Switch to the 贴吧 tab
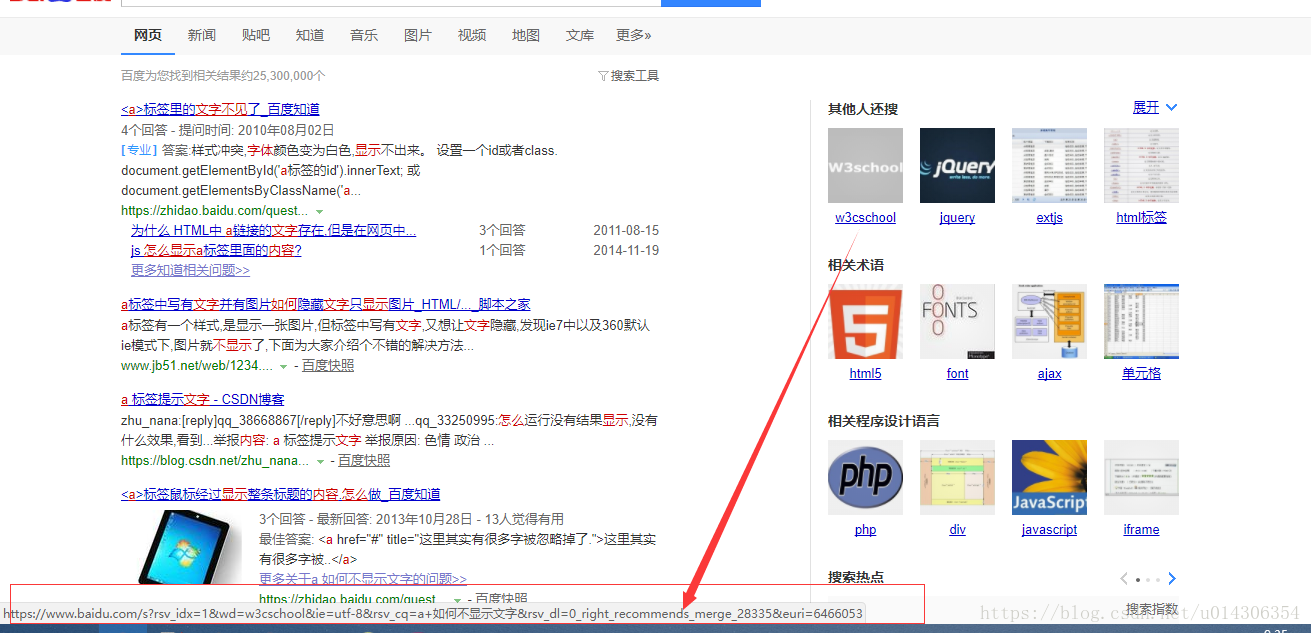This screenshot has height=633, width=1311. [x=255, y=35]
